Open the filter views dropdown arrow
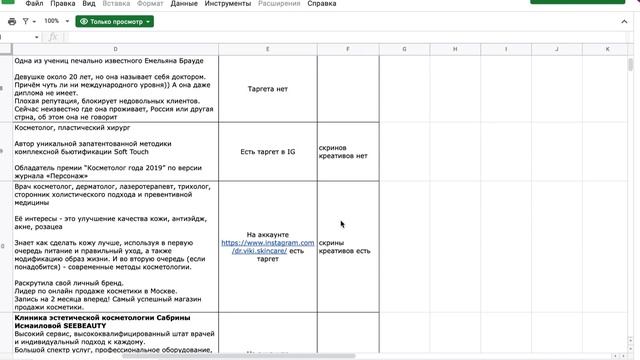 pos(34,22)
